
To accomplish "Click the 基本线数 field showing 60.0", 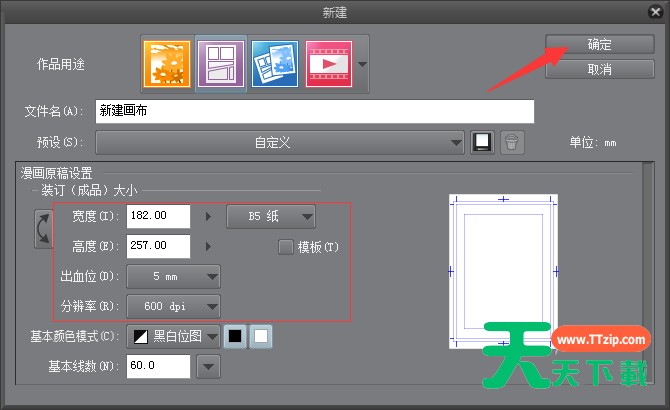I will pos(158,366).
